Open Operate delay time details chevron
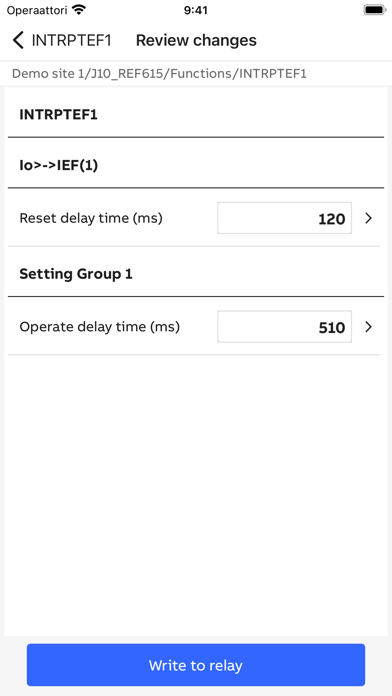 point(368,327)
